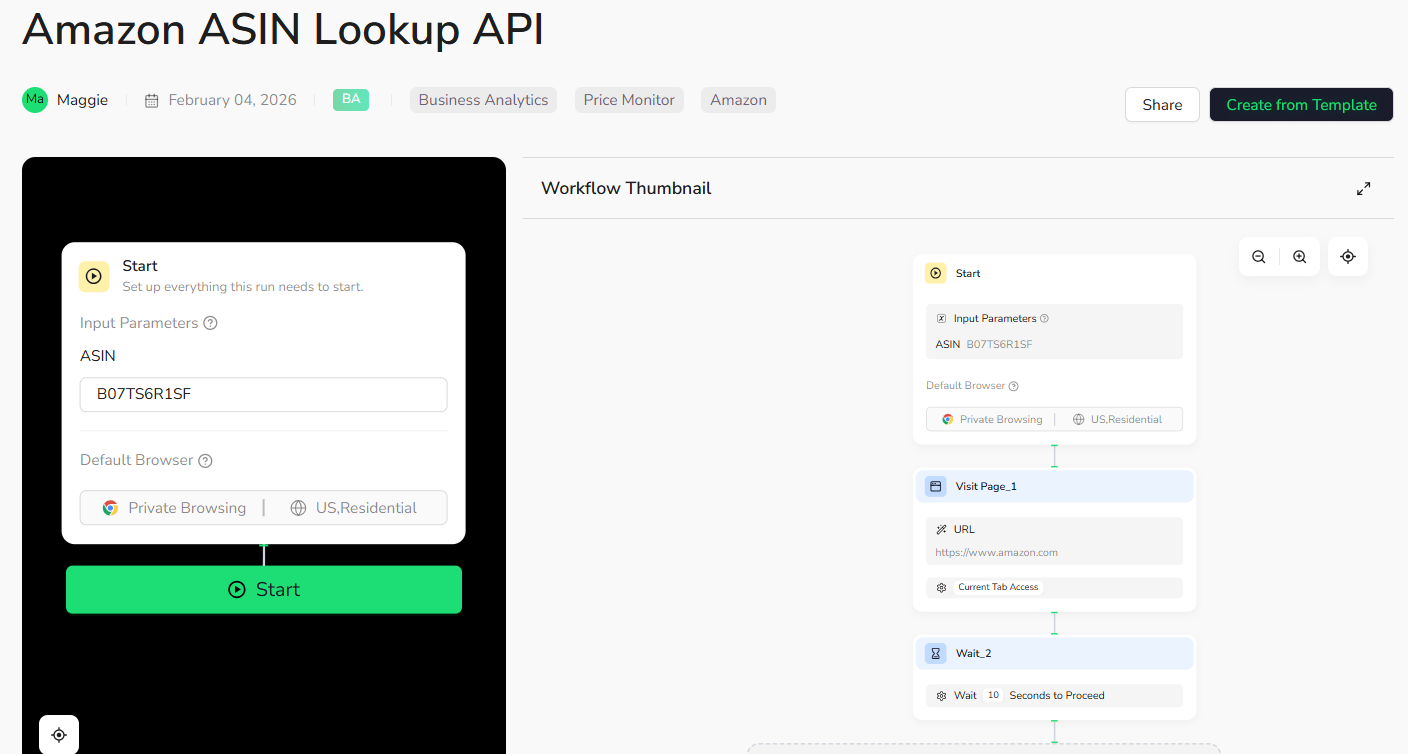Click the ASIN input field
This screenshot has height=754, width=1408.
(x=263, y=394)
